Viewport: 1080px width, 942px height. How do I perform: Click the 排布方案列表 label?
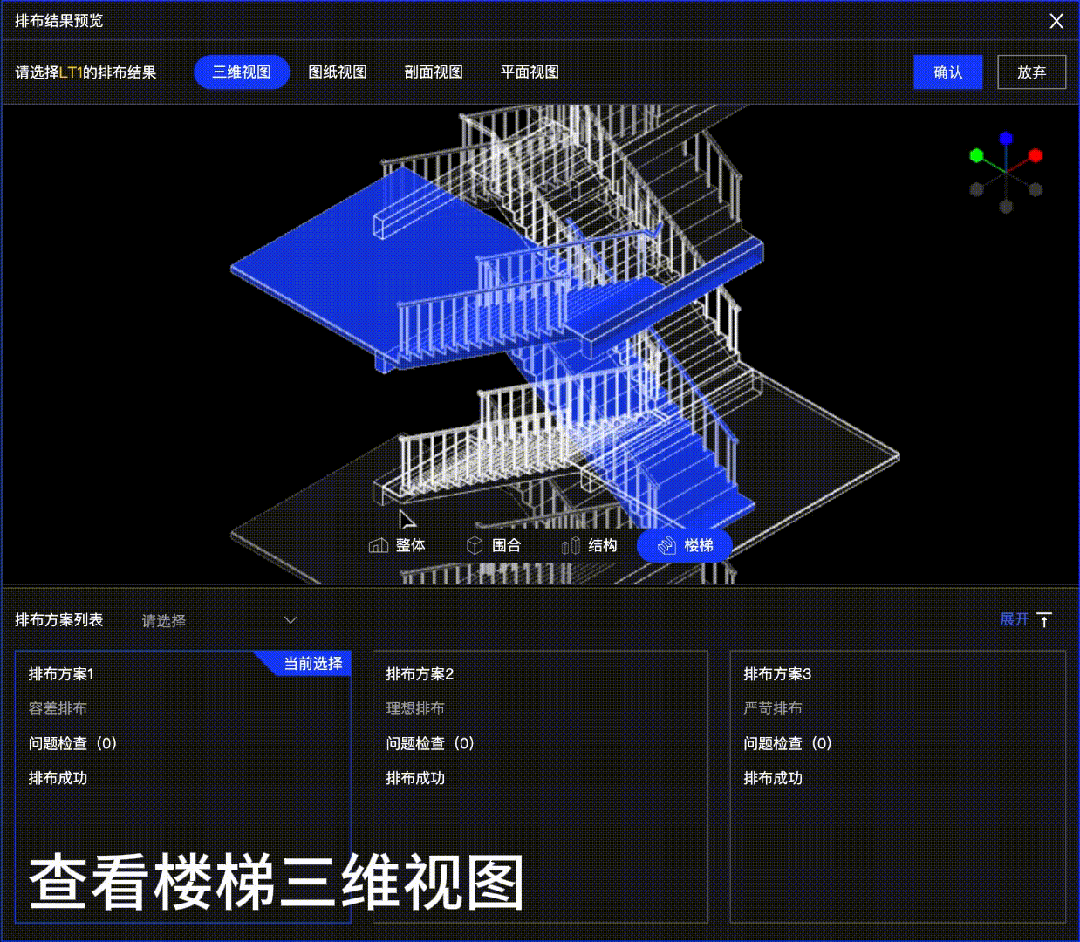click(x=59, y=619)
